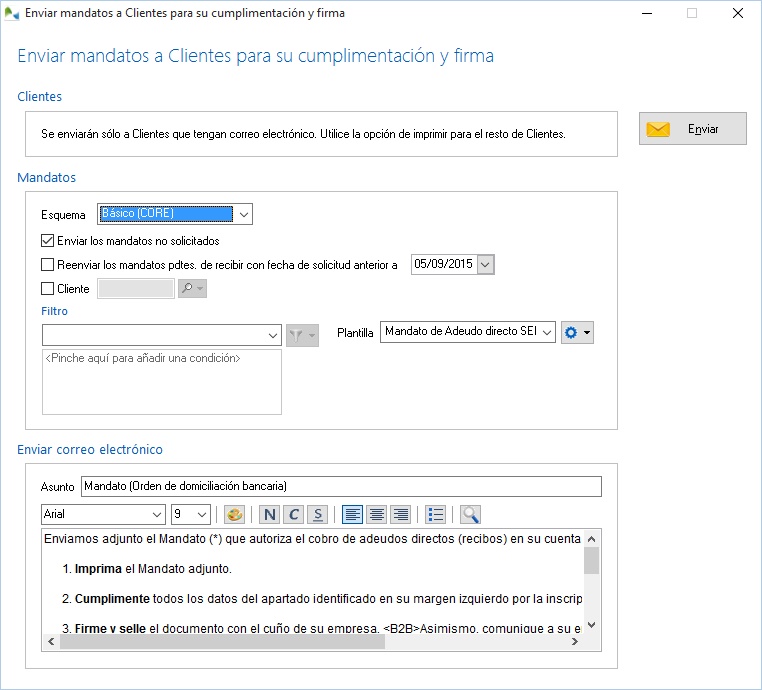Screen dimensions: 762x690
Task: Click the bold (N) formatting icon
Action: click(x=269, y=515)
